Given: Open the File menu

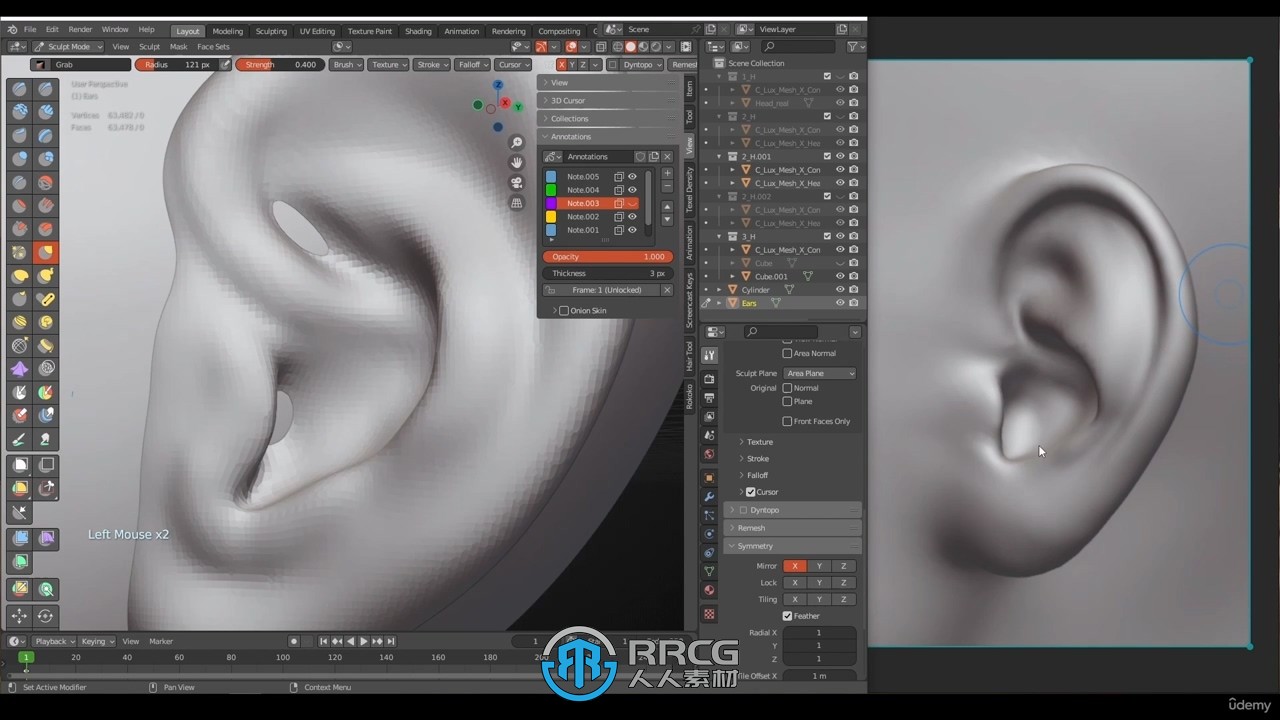Looking at the screenshot, I should point(30,30).
